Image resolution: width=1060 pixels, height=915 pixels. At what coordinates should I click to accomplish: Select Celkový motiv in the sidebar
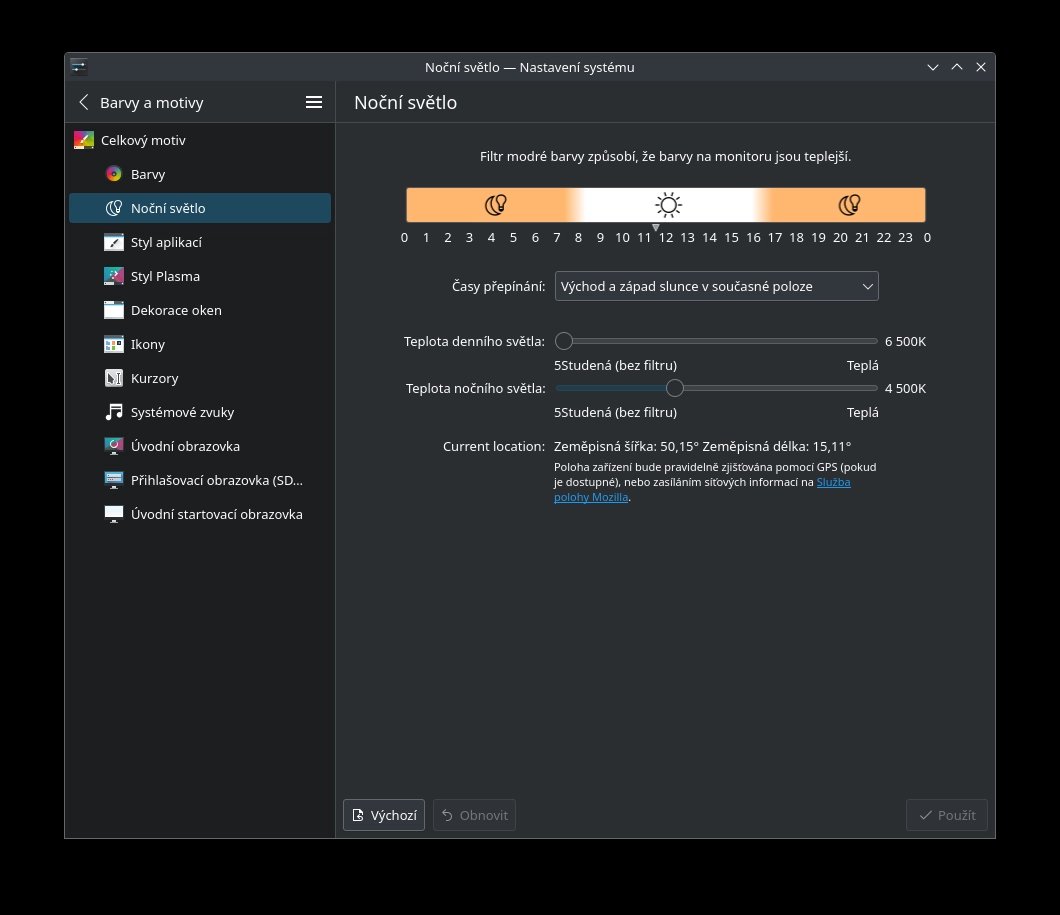143,140
